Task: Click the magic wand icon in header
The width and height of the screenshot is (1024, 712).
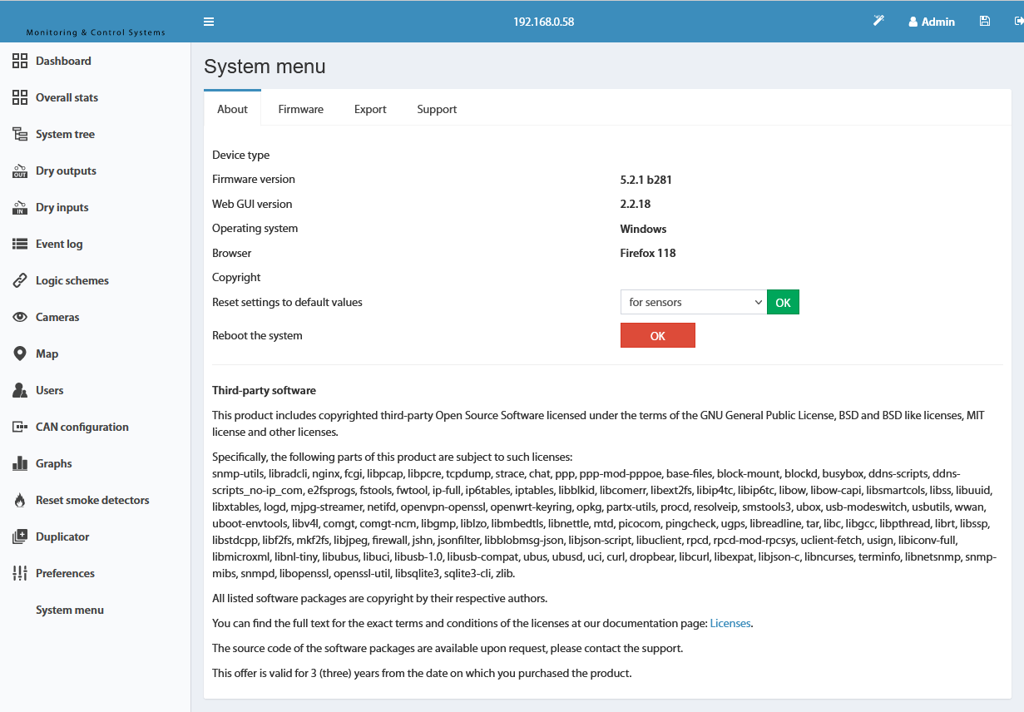Action: coord(878,21)
